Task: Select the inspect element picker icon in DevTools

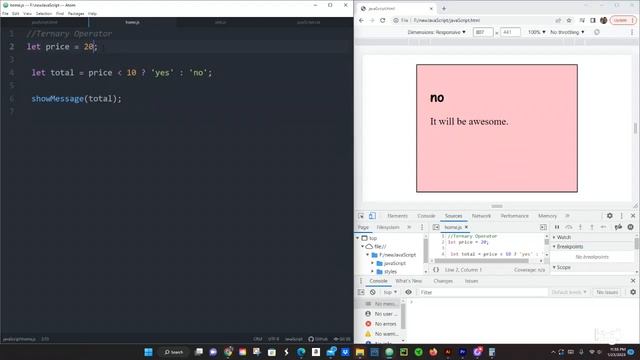Action: point(361,216)
